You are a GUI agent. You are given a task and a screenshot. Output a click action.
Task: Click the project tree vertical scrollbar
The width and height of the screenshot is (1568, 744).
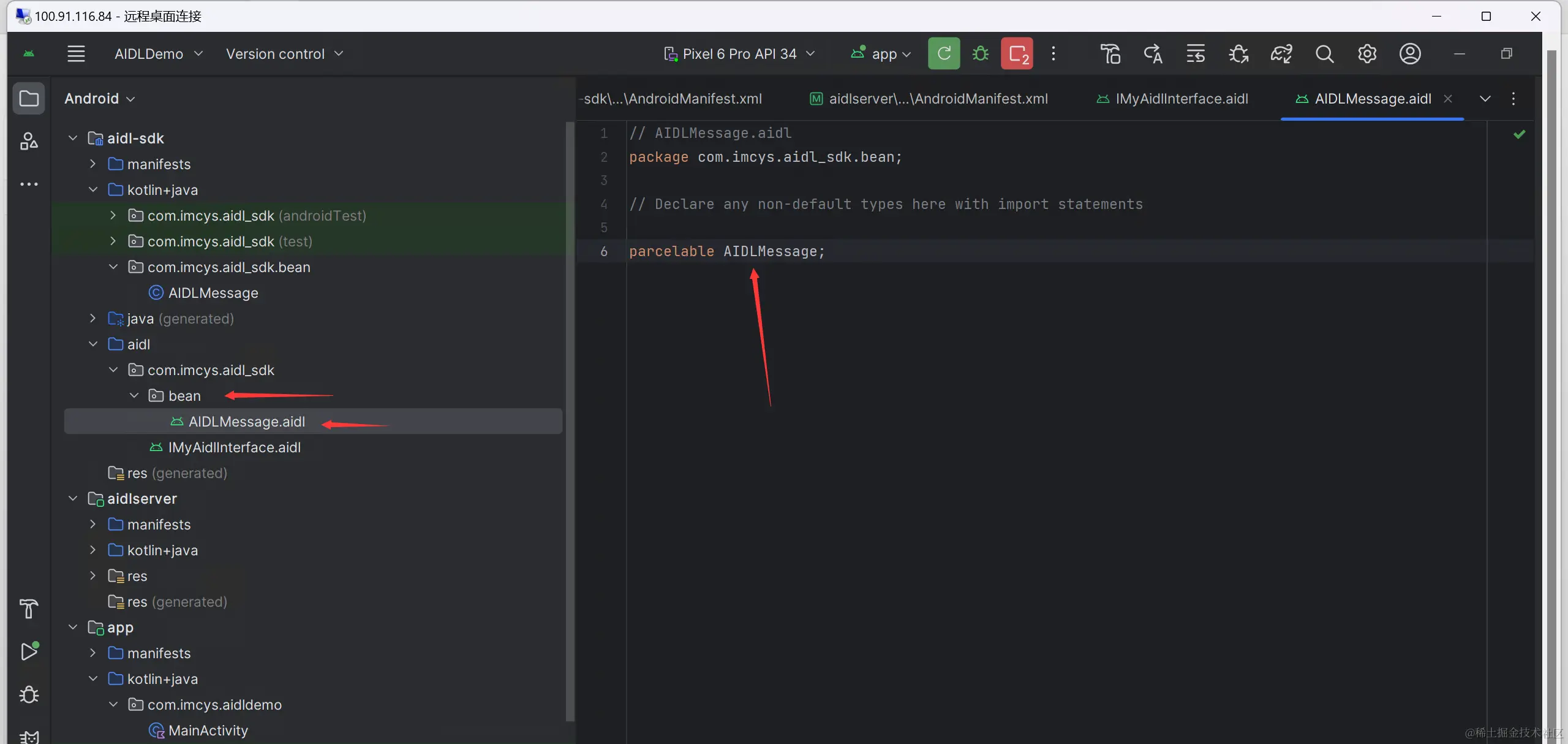click(x=570, y=421)
